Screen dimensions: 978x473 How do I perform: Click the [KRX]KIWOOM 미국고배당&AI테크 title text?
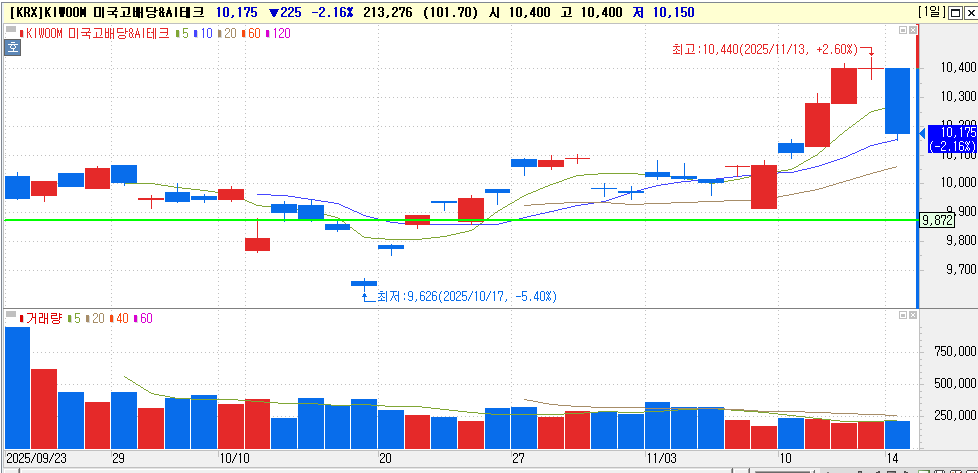pos(107,12)
